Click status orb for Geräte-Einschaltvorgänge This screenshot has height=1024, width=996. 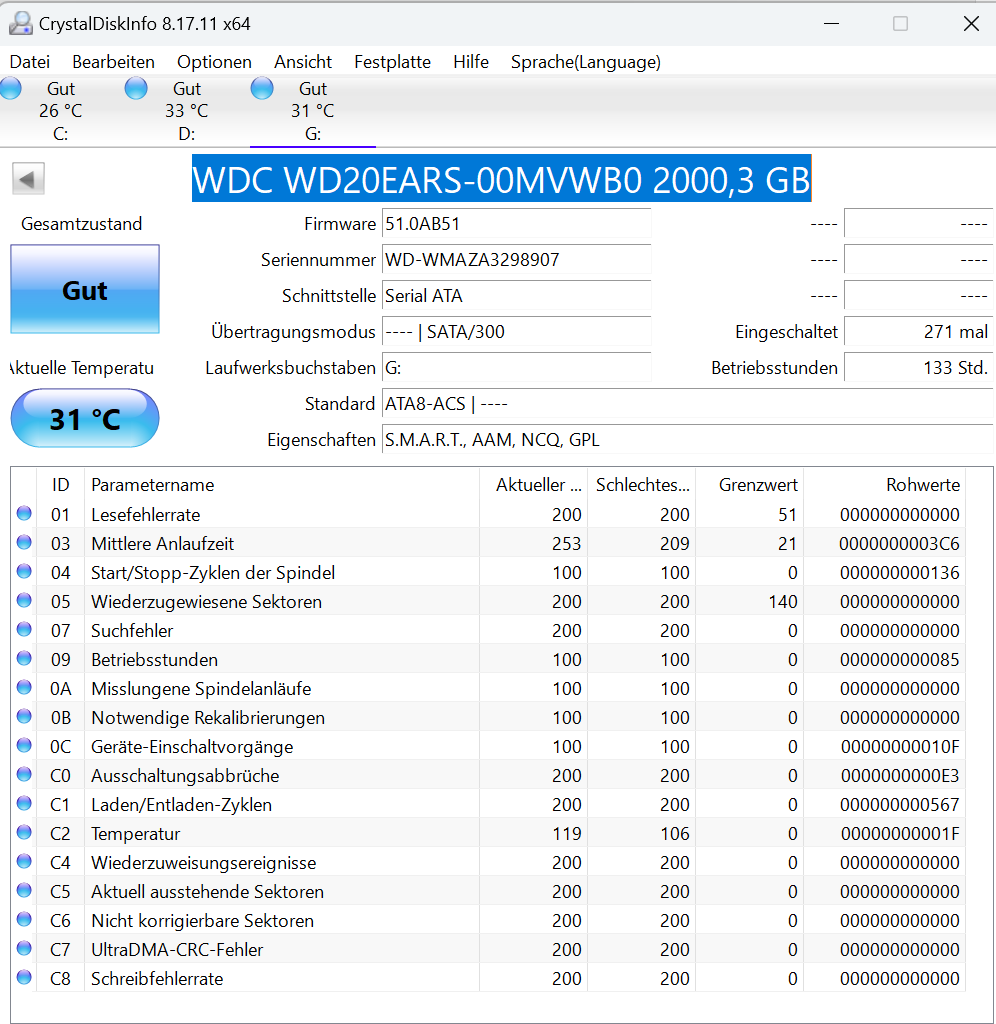(x=24, y=745)
